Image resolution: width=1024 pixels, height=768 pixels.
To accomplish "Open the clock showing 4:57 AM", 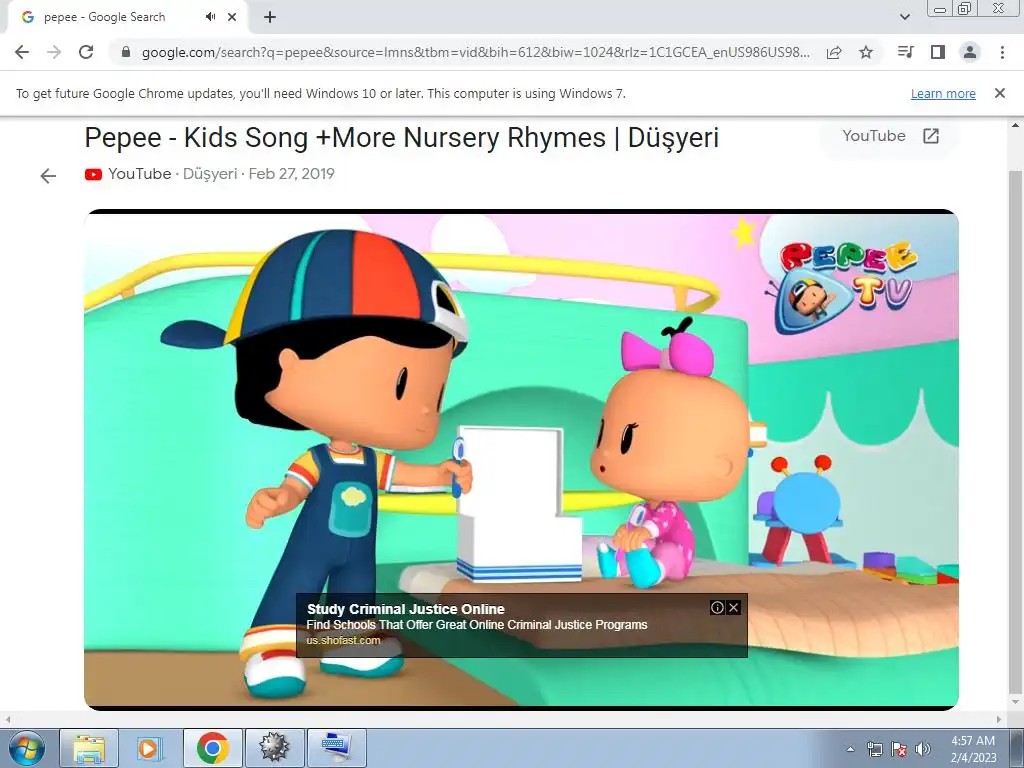I will click(973, 749).
